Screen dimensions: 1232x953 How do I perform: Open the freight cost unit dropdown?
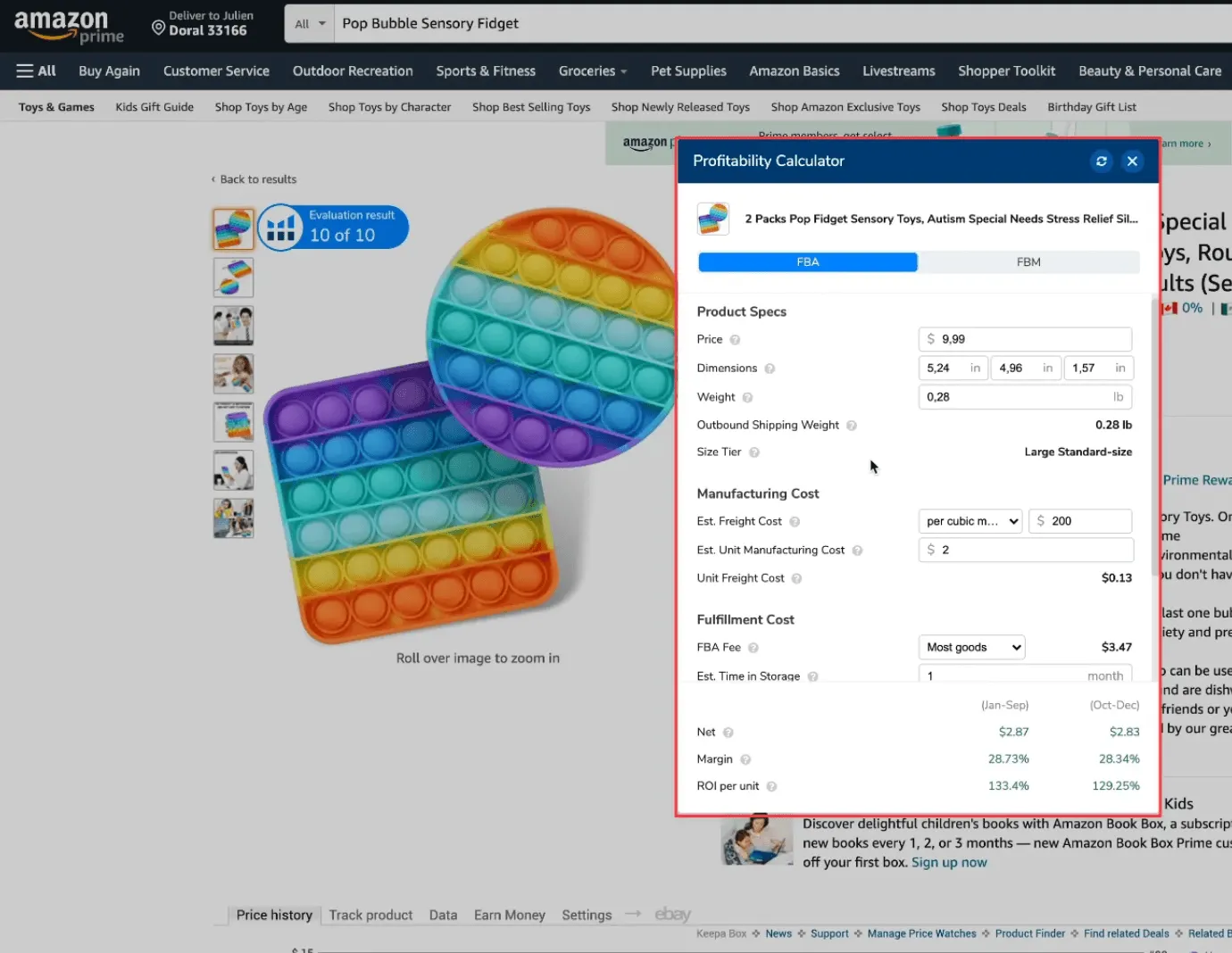pos(970,521)
